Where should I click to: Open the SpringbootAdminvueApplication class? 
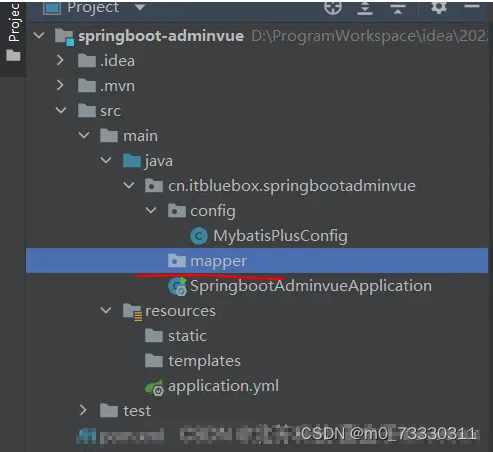pyautogui.click(x=311, y=286)
